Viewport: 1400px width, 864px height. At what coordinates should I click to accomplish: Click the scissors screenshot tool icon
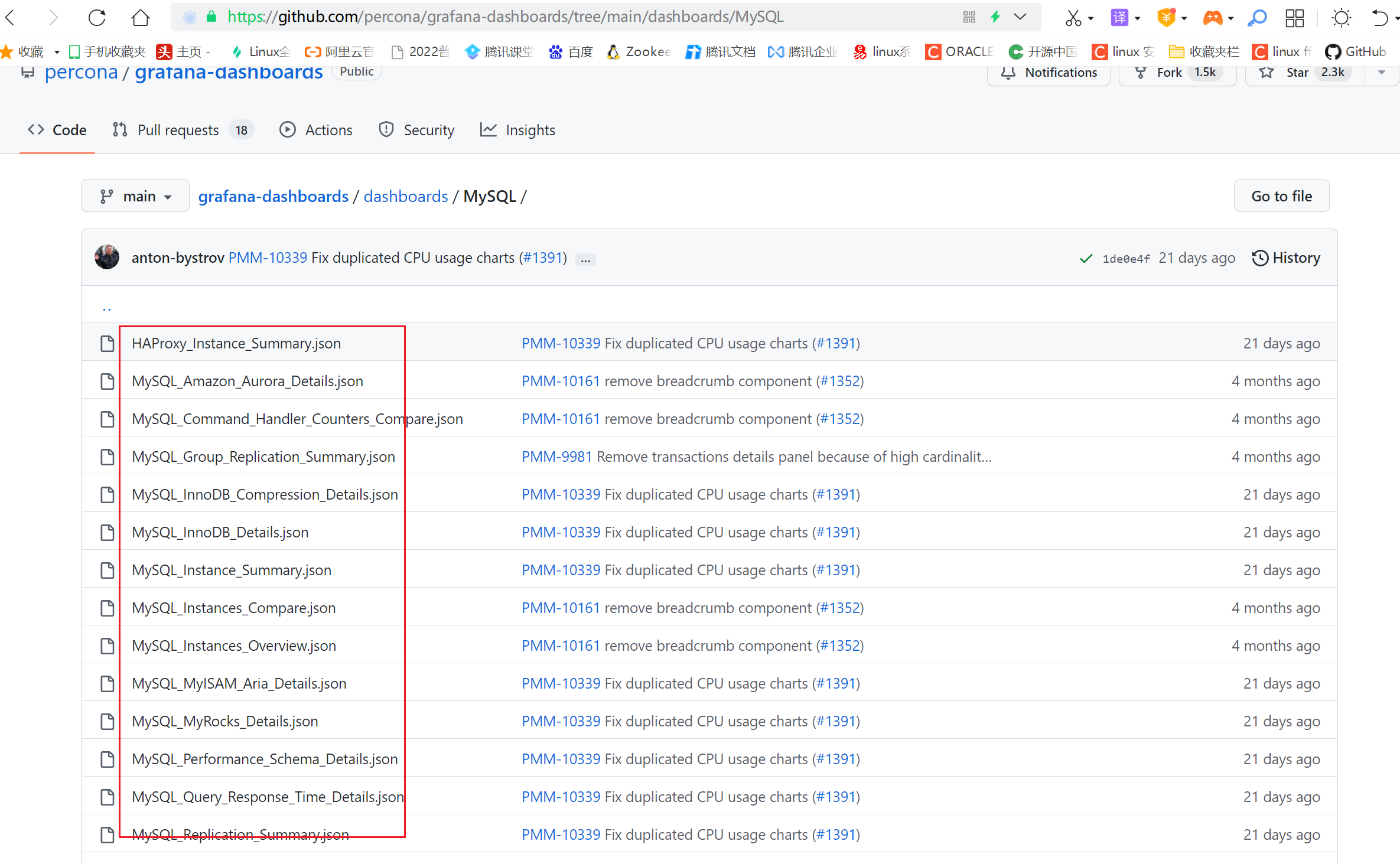click(x=1073, y=18)
